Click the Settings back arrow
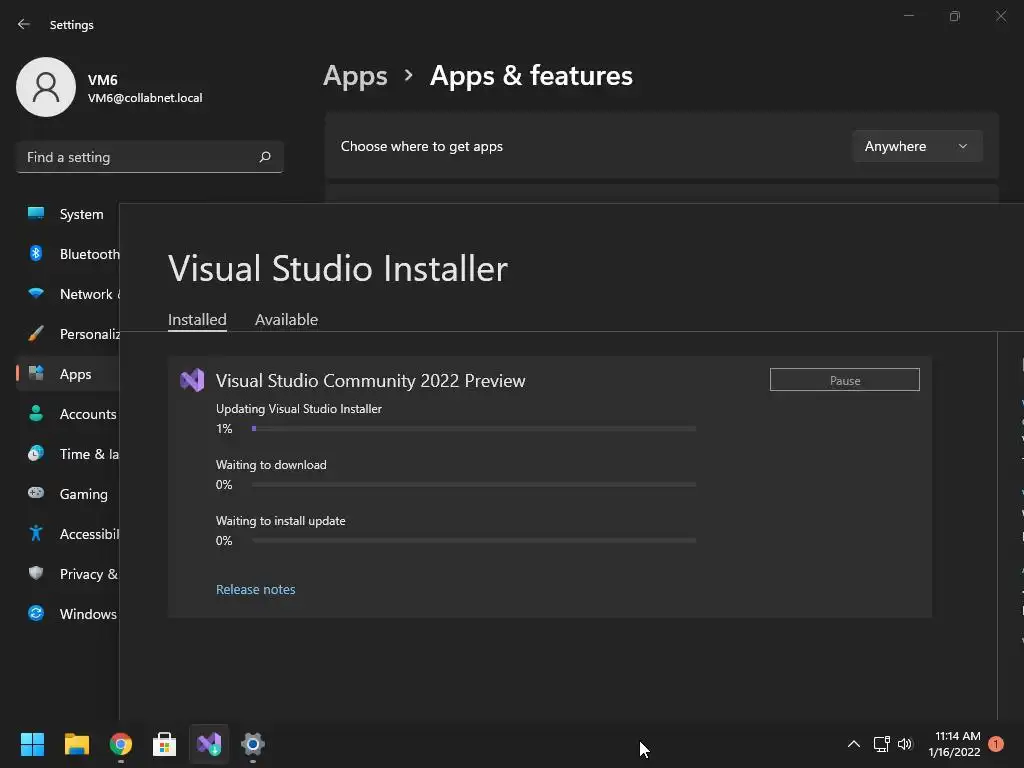 click(24, 24)
